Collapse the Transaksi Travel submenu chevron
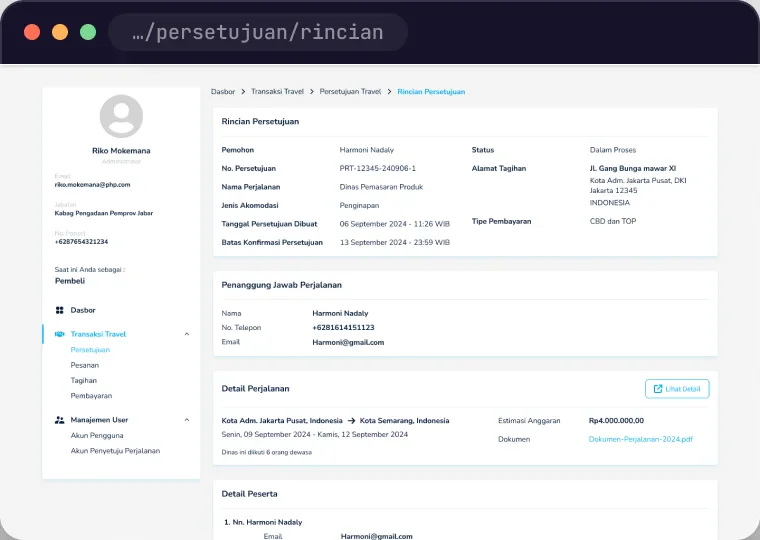Viewport: 760px width, 540px height. [x=187, y=334]
